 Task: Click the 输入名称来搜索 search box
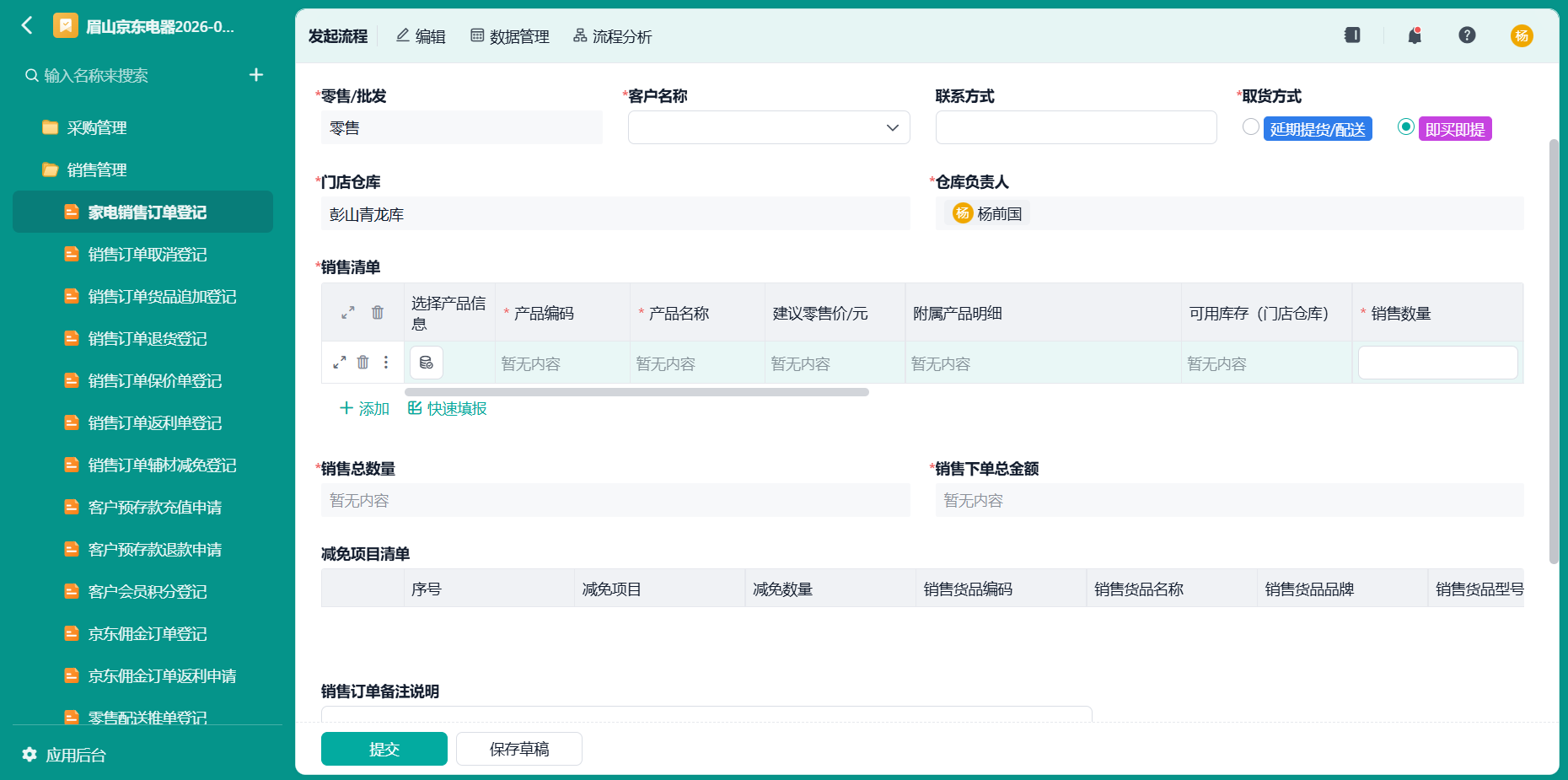pyautogui.click(x=135, y=76)
